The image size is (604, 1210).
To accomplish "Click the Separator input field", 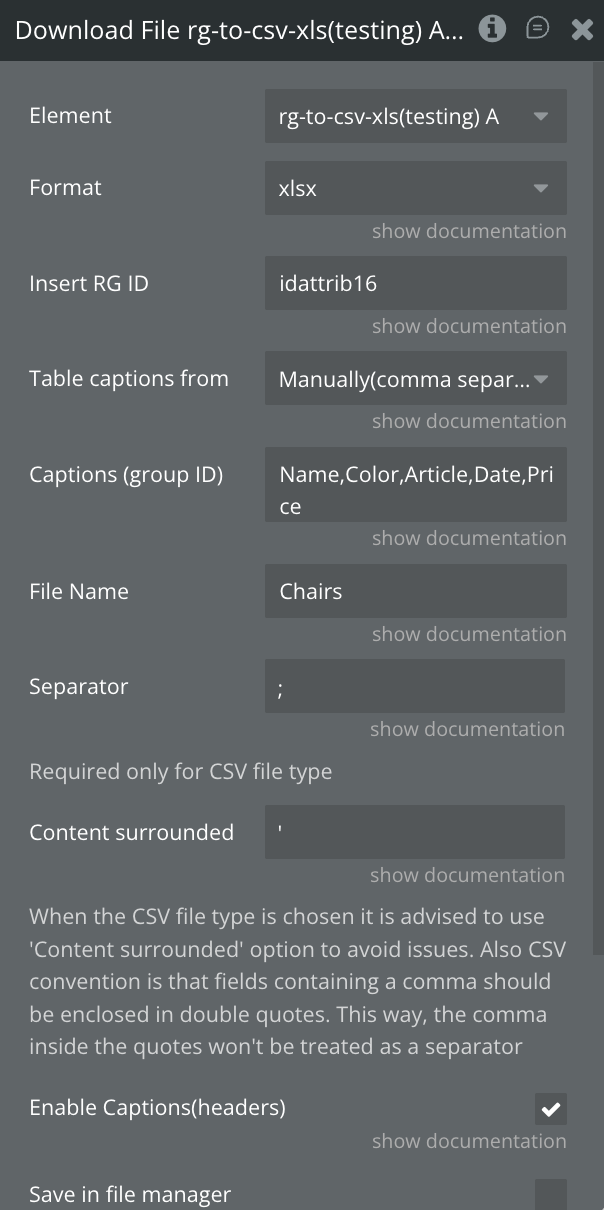I will pos(414,687).
